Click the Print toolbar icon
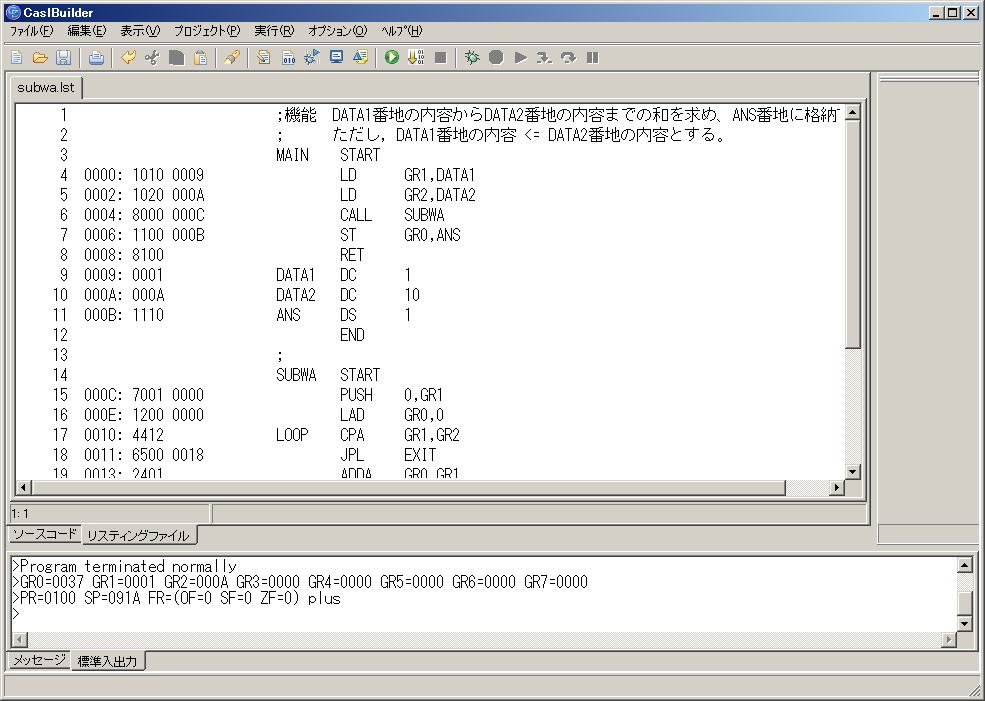Screen dimensions: 985x701 (x=96, y=58)
